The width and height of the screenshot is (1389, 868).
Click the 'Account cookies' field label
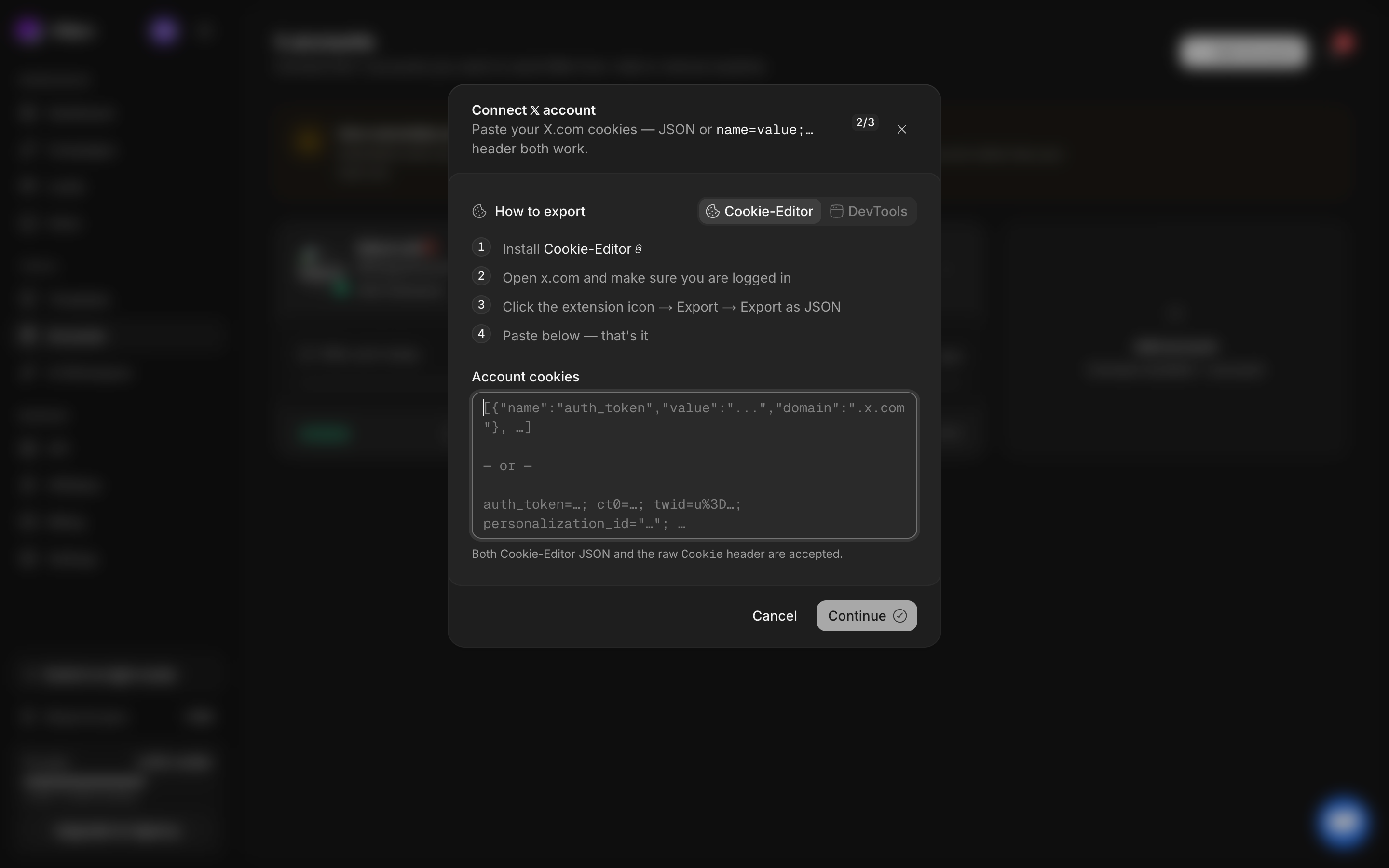(525, 377)
